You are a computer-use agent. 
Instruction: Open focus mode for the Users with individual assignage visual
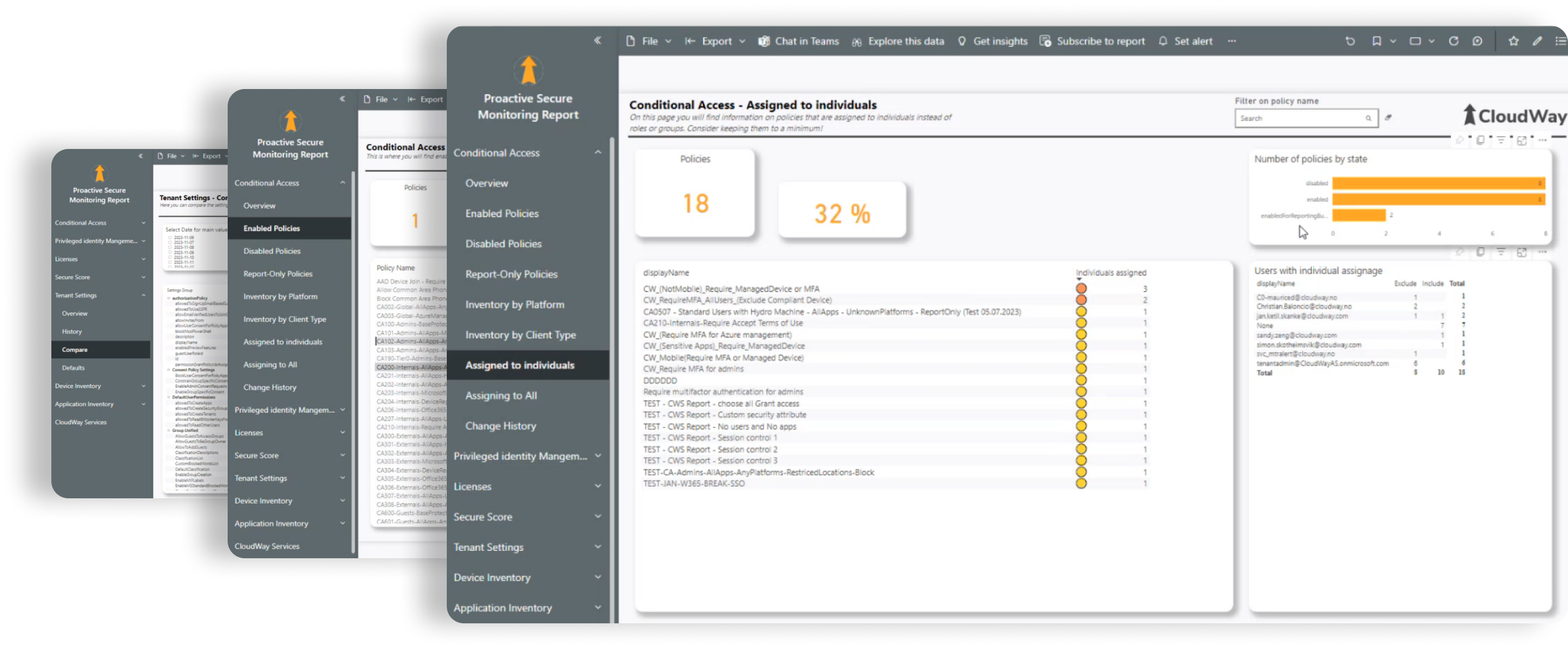(1521, 252)
